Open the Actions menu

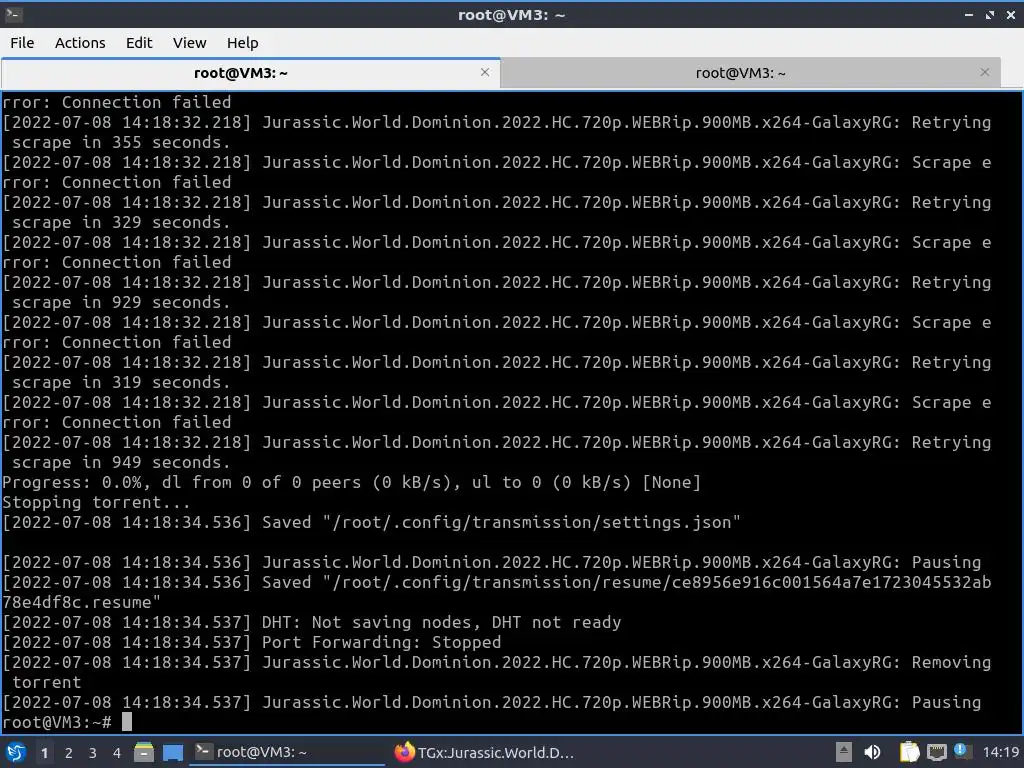(x=80, y=43)
